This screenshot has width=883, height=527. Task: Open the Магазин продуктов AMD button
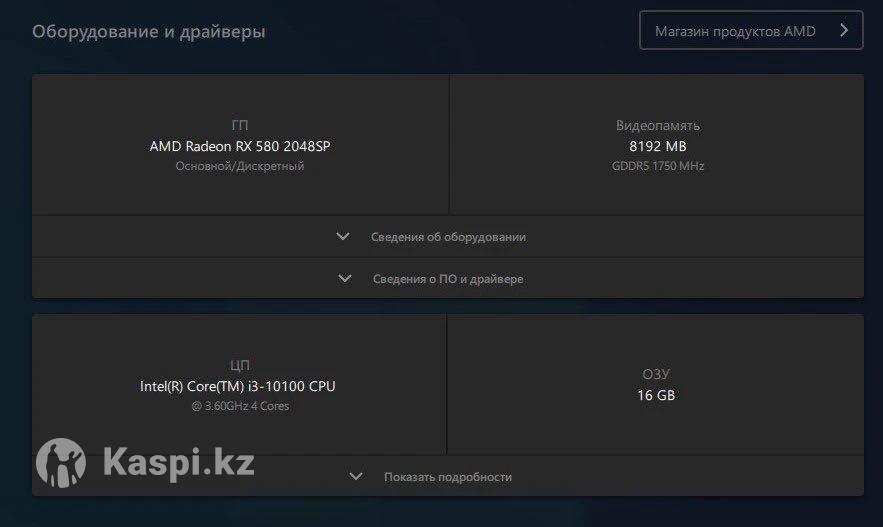coord(751,30)
